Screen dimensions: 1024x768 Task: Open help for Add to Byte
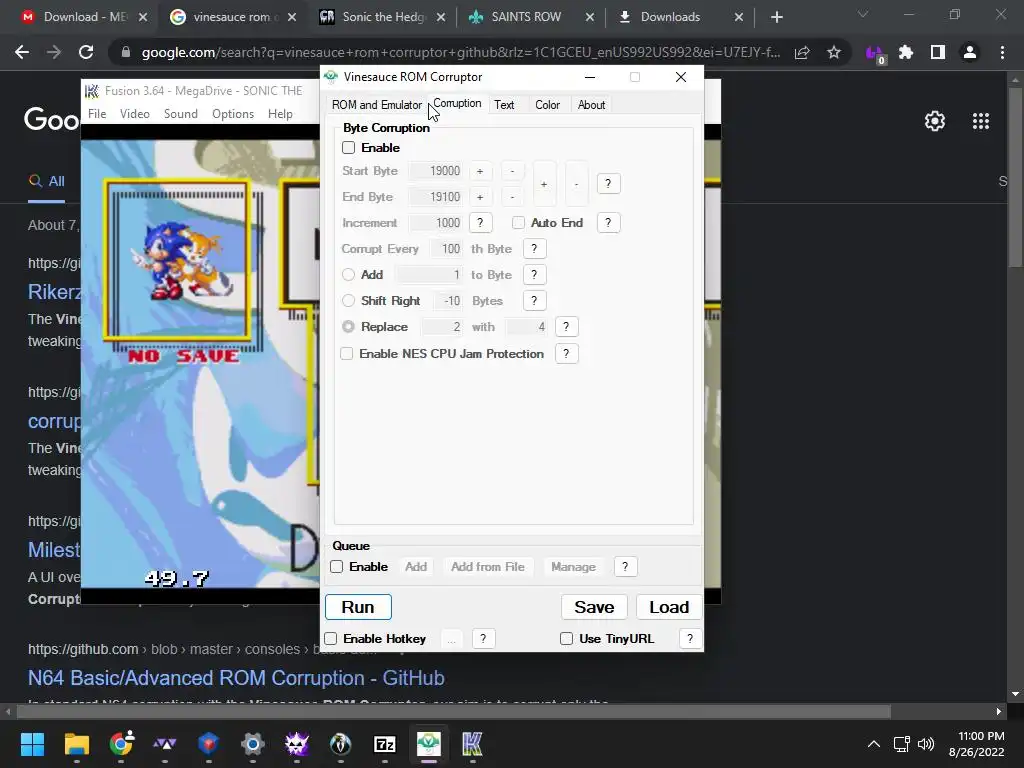[534, 275]
